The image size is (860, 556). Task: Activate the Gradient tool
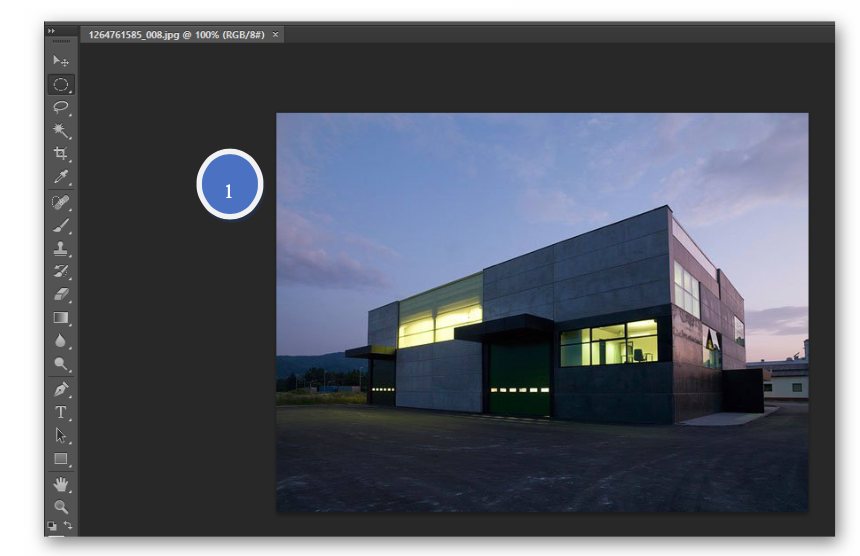pyautogui.click(x=61, y=318)
